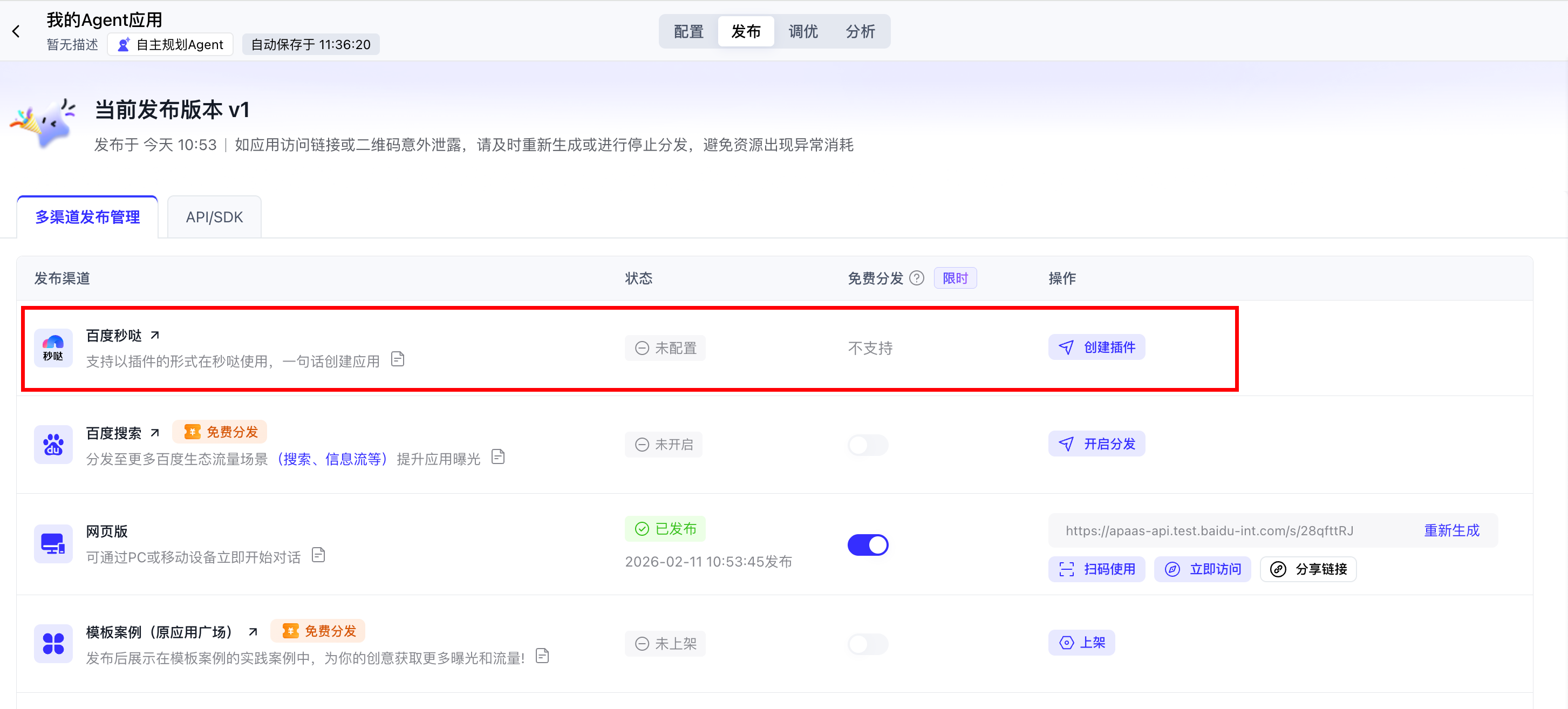Open 百度搜索 external link arrow

(155, 433)
